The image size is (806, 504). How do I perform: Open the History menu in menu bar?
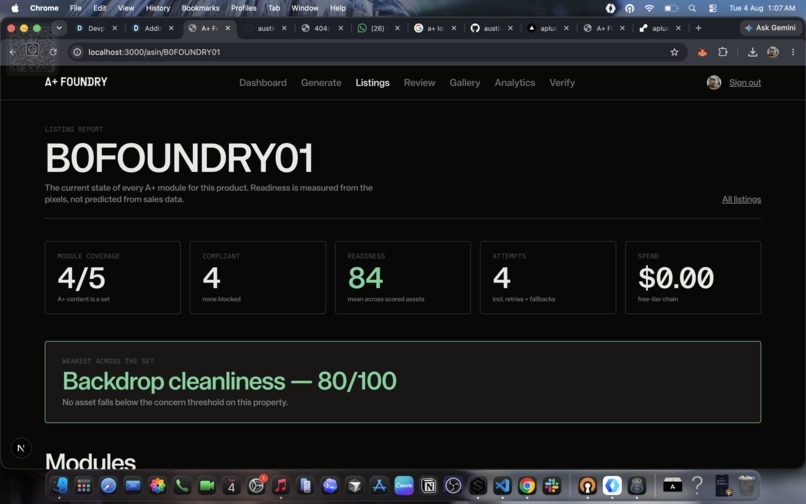coord(158,8)
